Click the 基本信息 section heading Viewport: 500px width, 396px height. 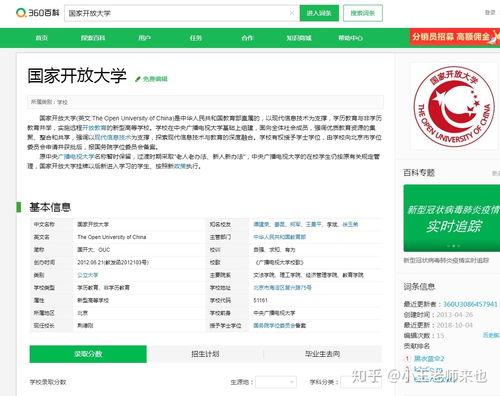50,207
